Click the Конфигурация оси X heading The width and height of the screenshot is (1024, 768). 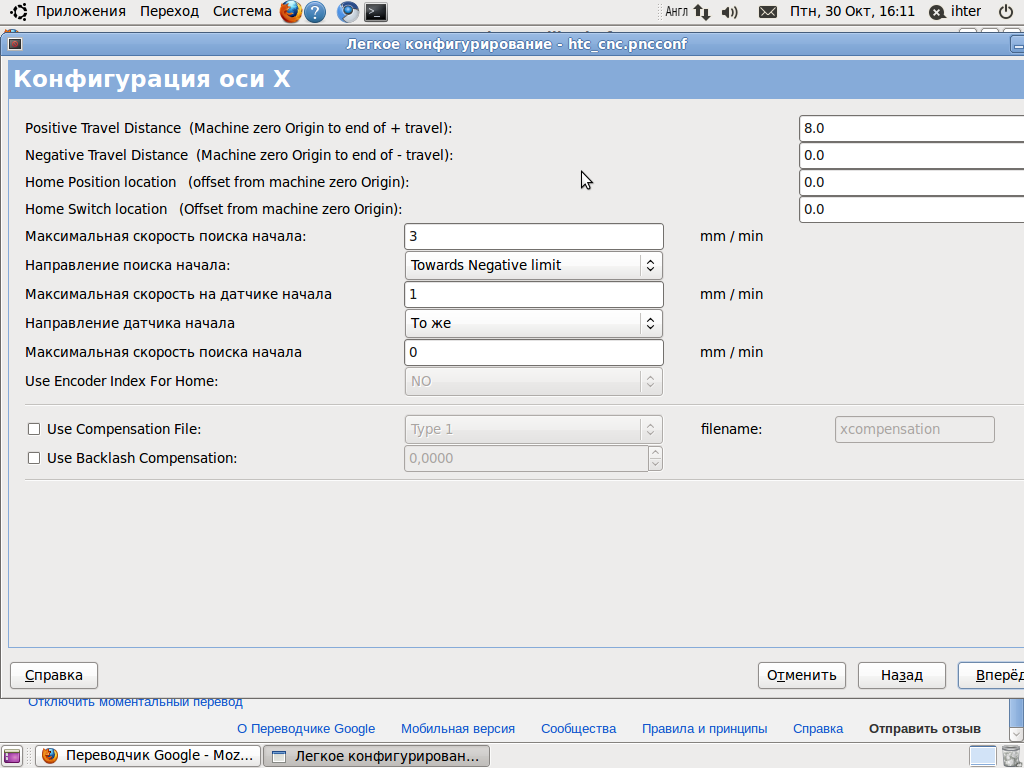click(x=152, y=79)
